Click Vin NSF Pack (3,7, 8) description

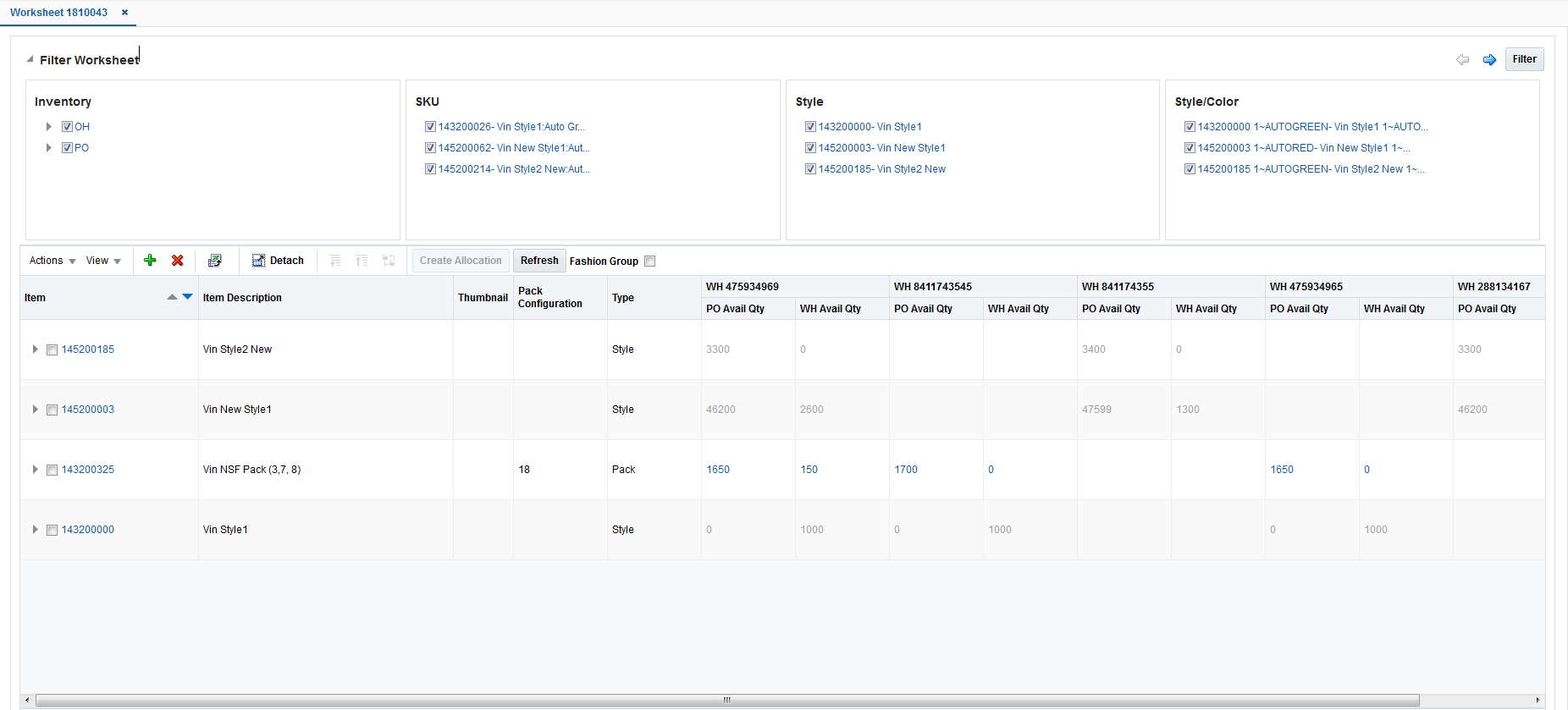[251, 470]
